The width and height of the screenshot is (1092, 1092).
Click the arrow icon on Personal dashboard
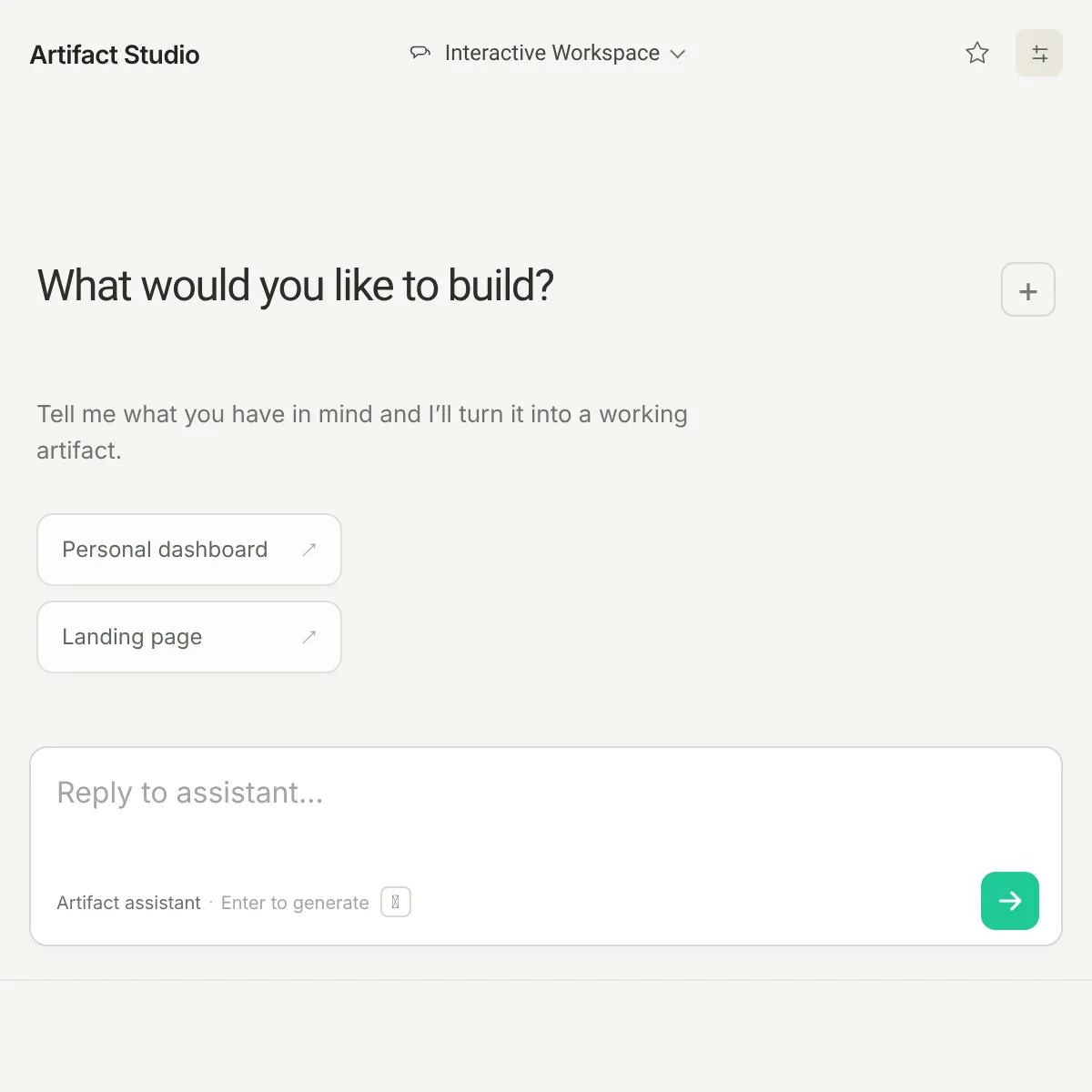coord(309,550)
